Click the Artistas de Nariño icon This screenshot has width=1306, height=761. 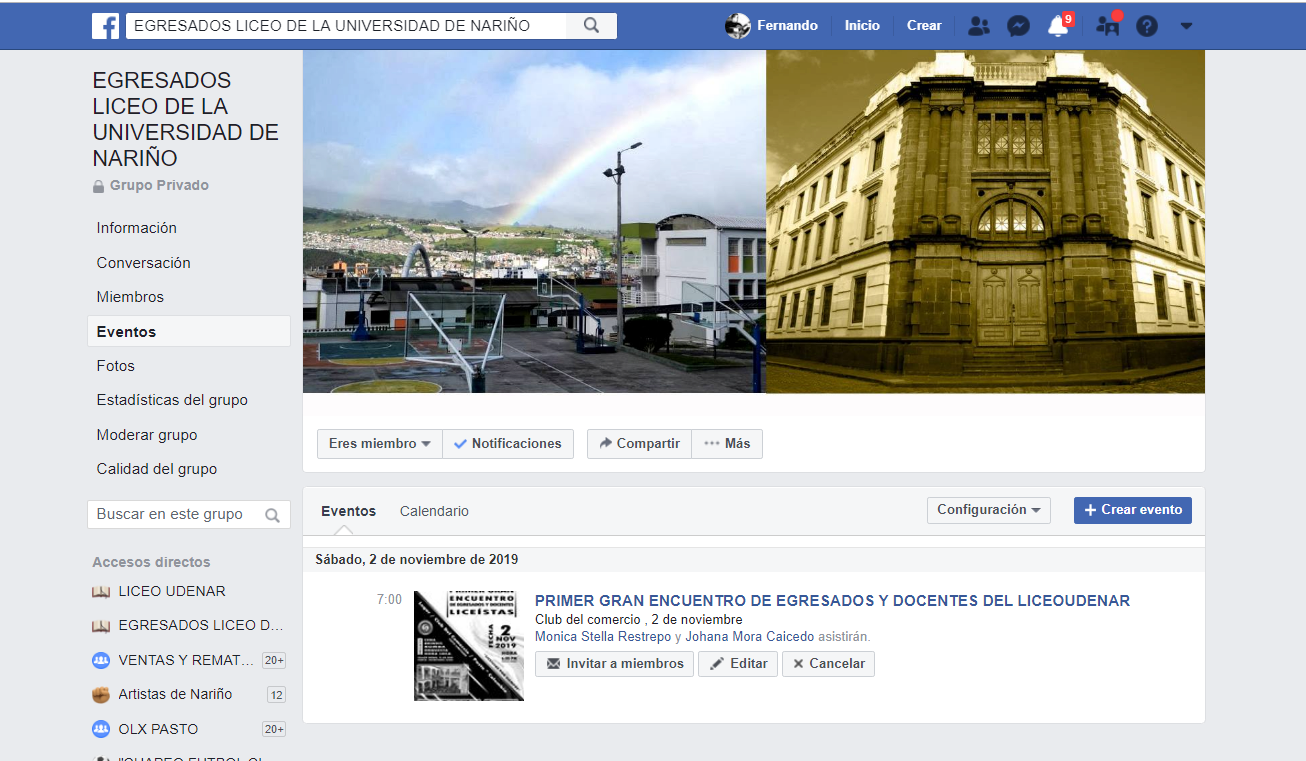coord(101,694)
